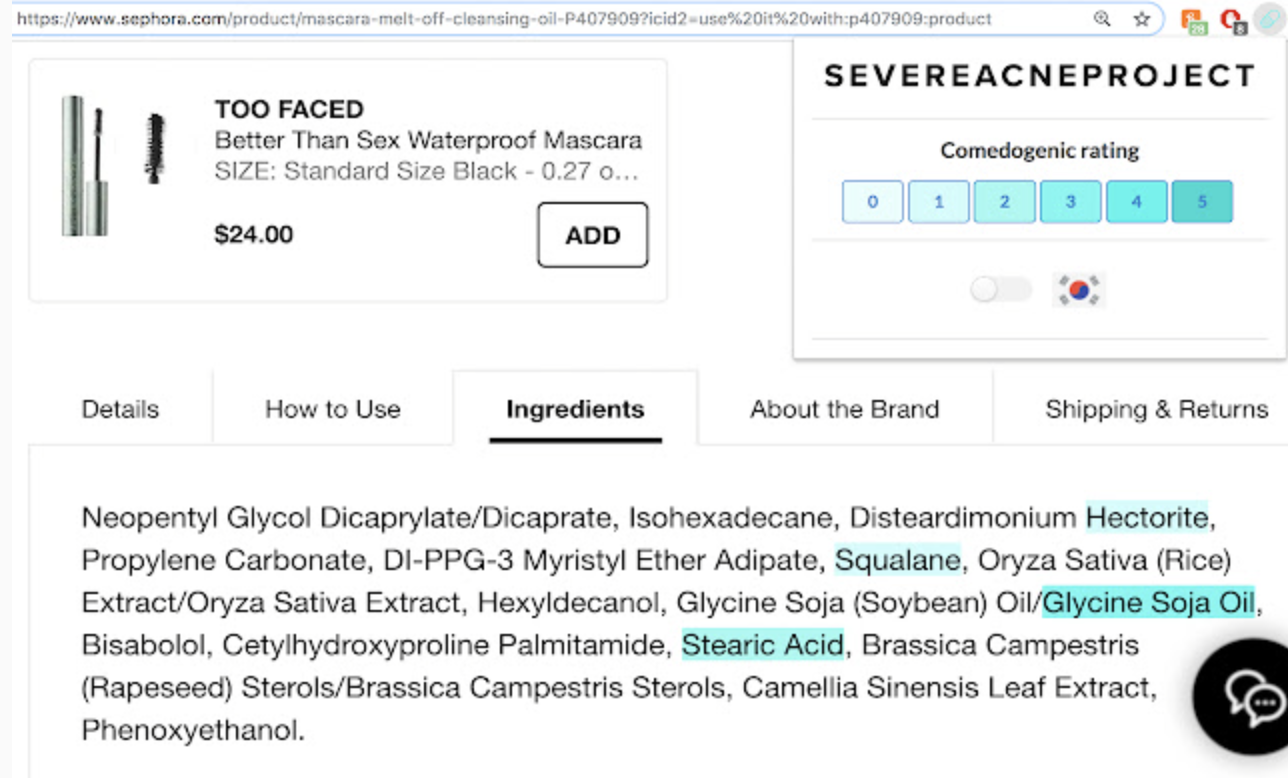Add the Too Faced mascara with ADD button
Screen dimensions: 1288x778
[593, 235]
